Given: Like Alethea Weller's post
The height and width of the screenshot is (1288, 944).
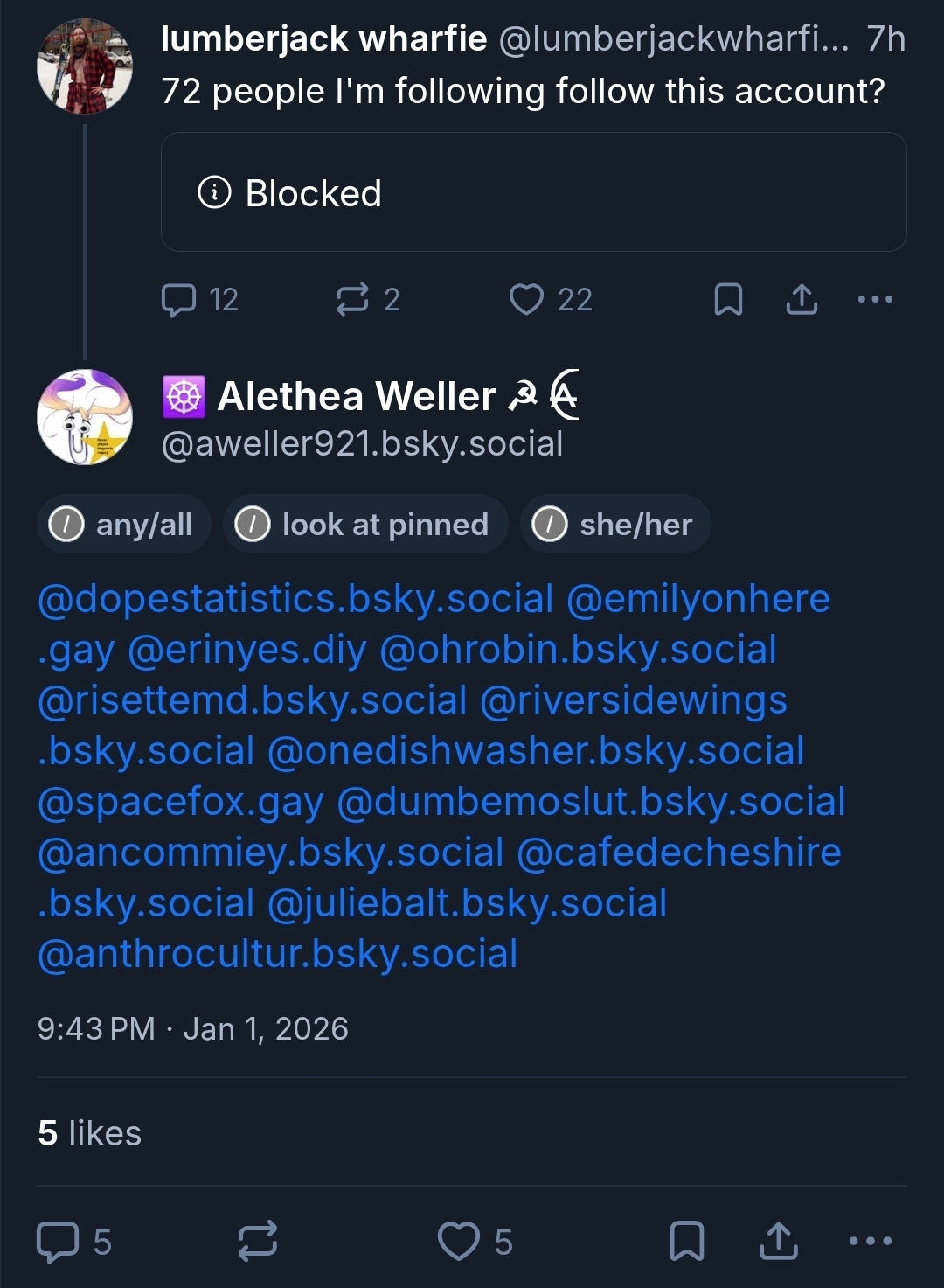Looking at the screenshot, I should (459, 1242).
